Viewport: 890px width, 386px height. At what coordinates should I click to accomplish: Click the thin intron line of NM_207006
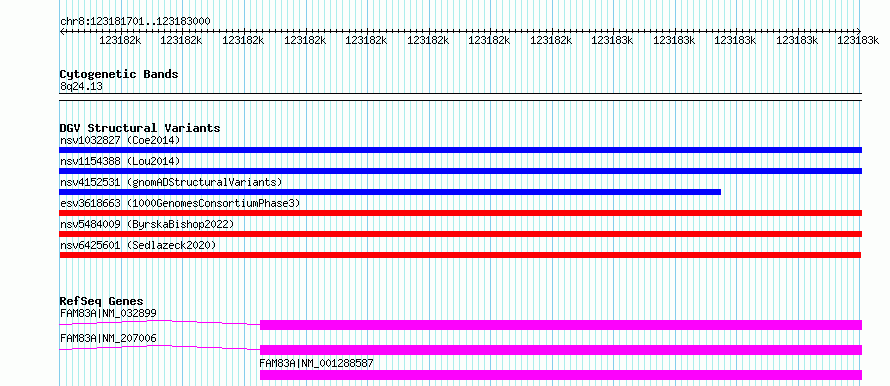pyautogui.click(x=159, y=347)
